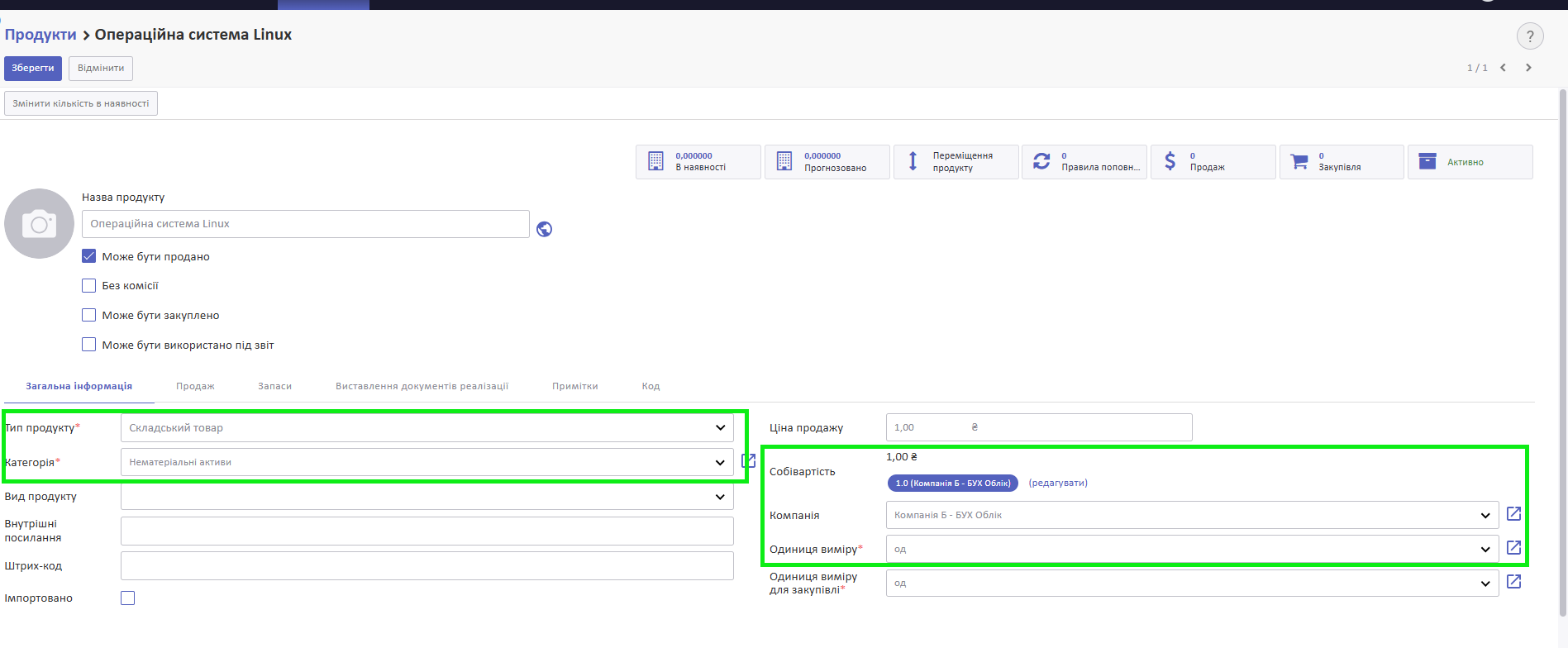This screenshot has height=648, width=1568.
Task: Open 'Переміщення продукту' moves stat button
Action: tap(956, 162)
